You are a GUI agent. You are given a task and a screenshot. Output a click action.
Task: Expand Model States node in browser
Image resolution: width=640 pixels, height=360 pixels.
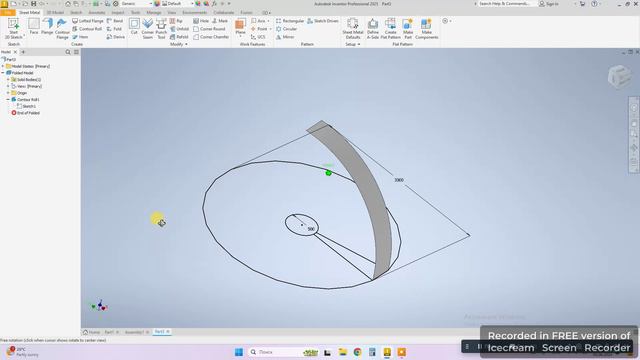coord(3,66)
